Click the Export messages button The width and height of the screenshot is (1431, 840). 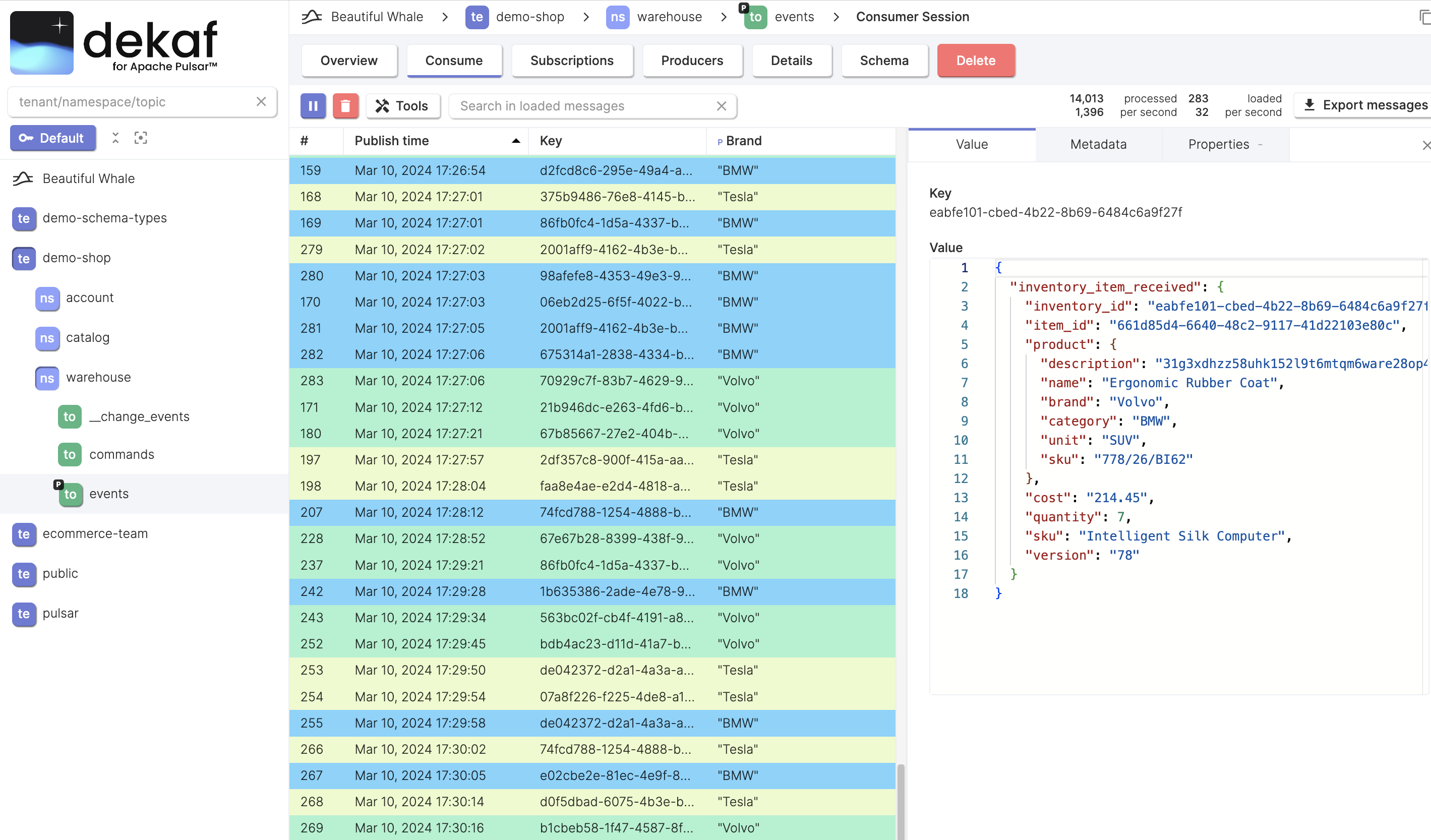coord(1364,104)
